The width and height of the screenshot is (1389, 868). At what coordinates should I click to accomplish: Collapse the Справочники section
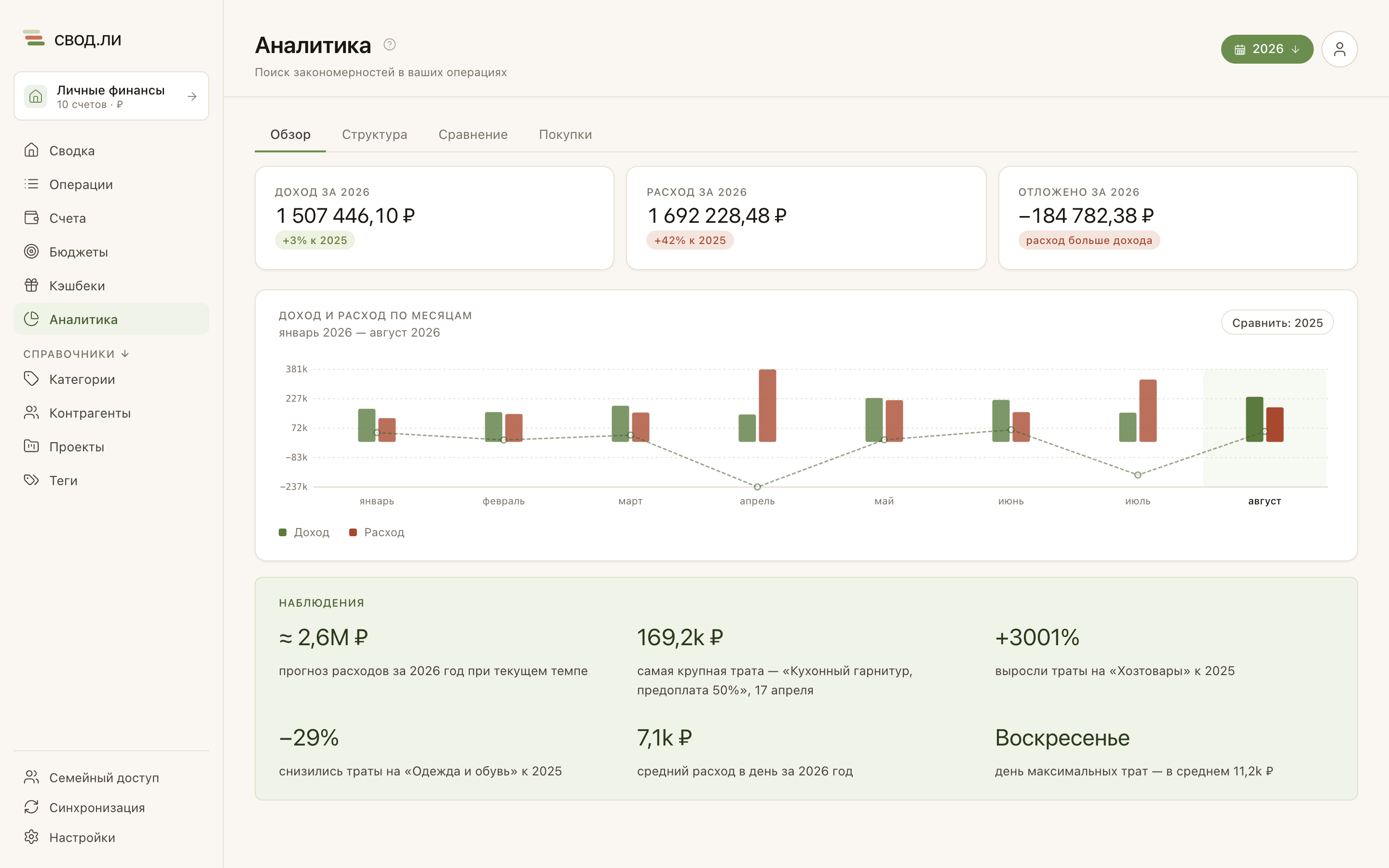click(x=76, y=354)
